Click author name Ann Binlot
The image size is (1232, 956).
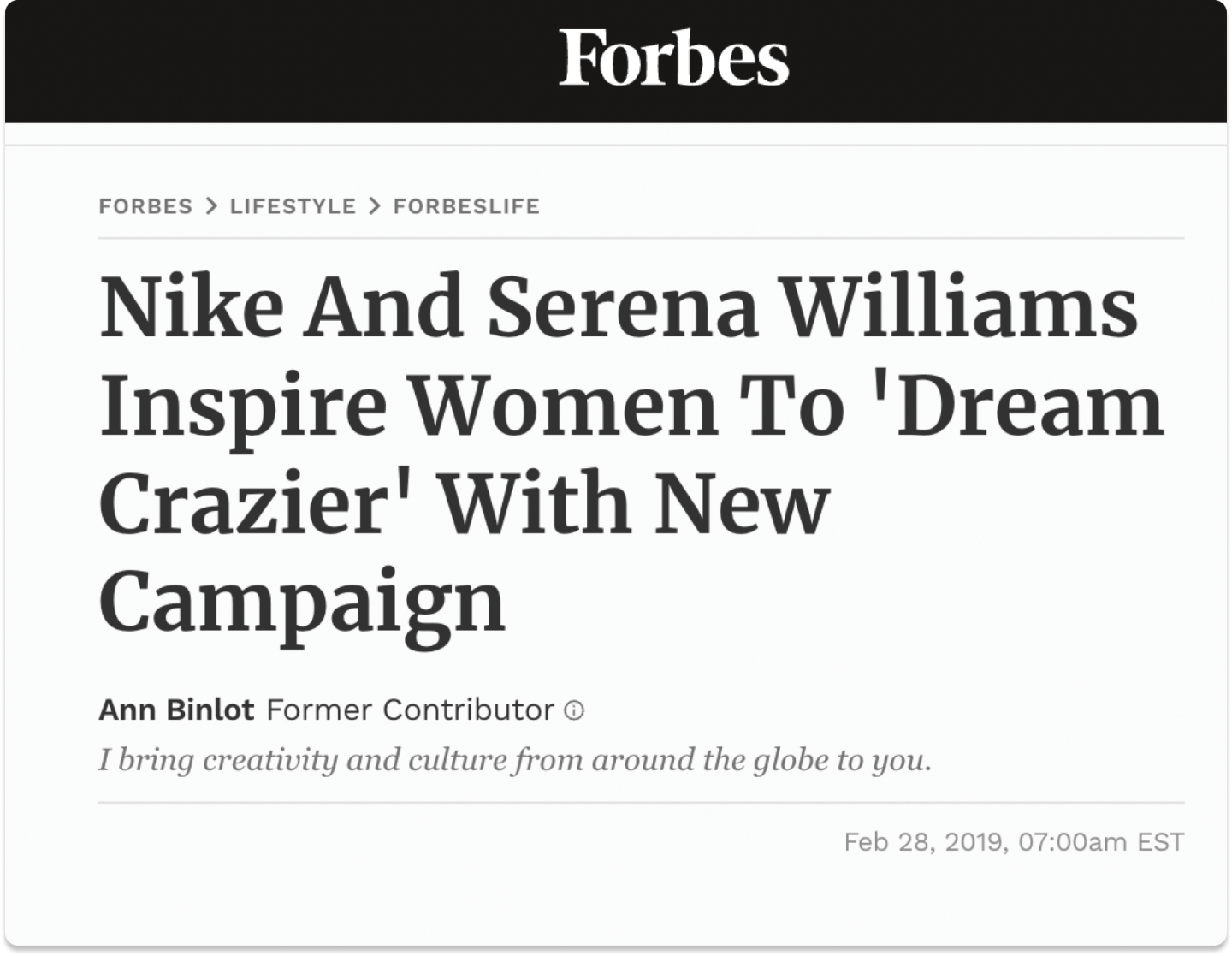tap(175, 710)
